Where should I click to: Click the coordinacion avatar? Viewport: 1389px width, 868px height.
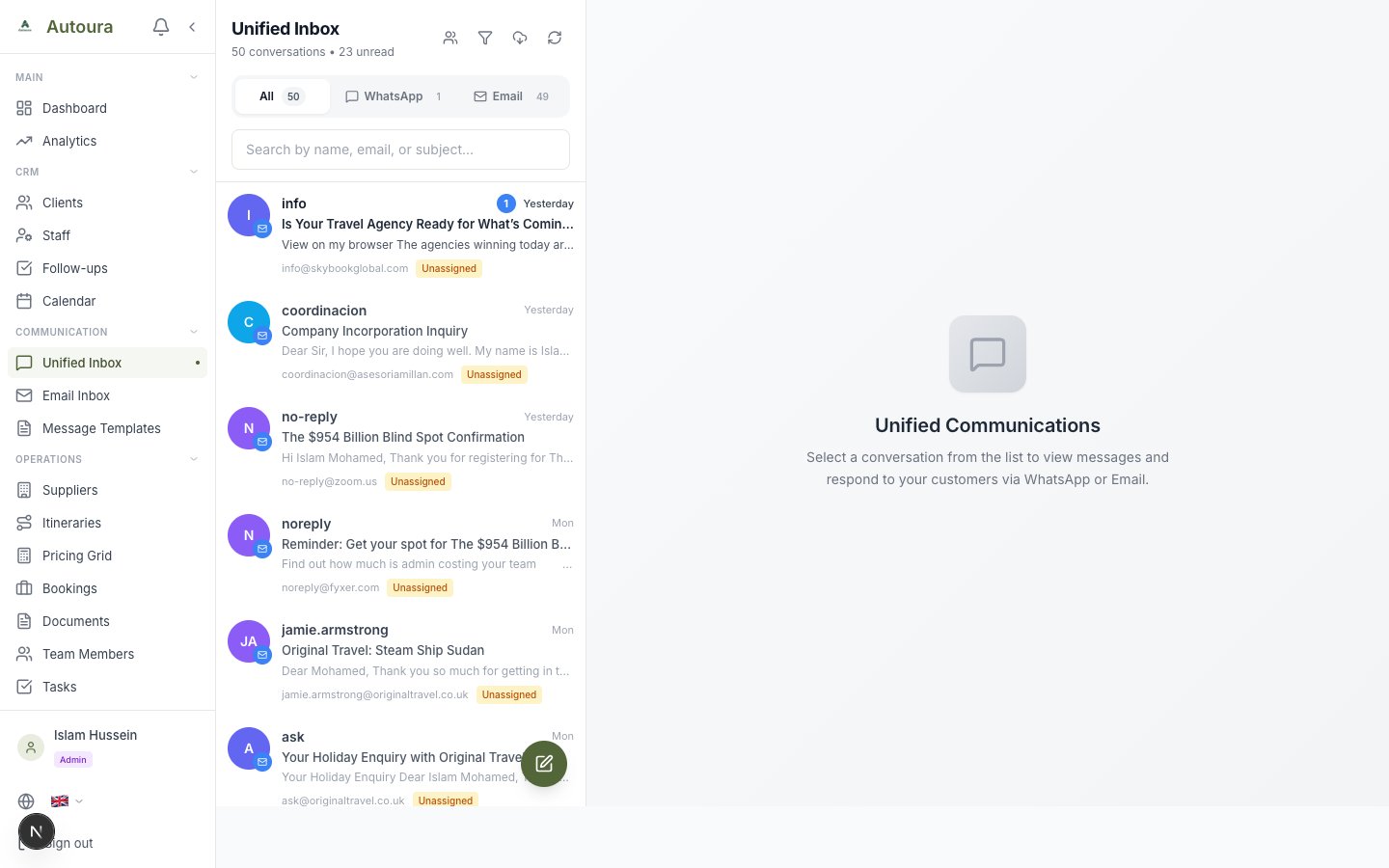tap(249, 322)
